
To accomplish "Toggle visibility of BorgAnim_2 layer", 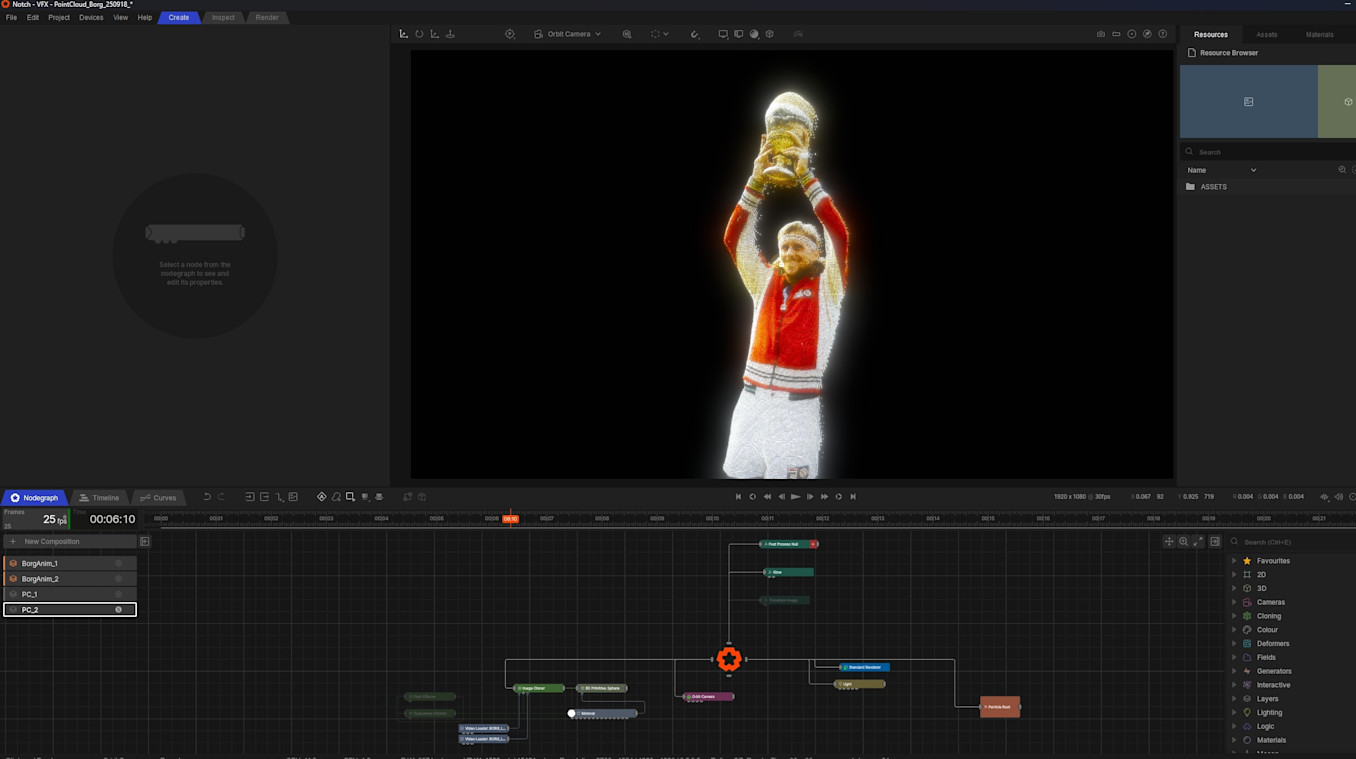I will coord(118,579).
